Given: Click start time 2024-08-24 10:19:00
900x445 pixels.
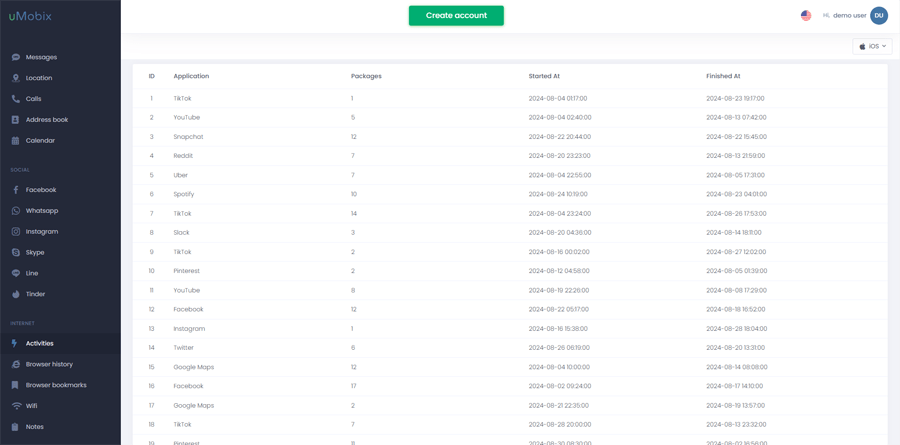Looking at the screenshot, I should [558, 194].
